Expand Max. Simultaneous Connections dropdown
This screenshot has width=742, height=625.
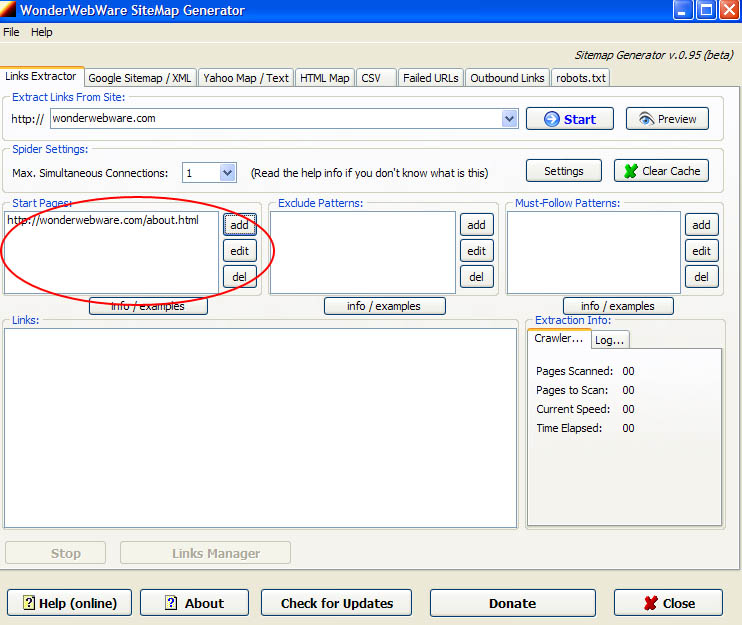click(228, 173)
